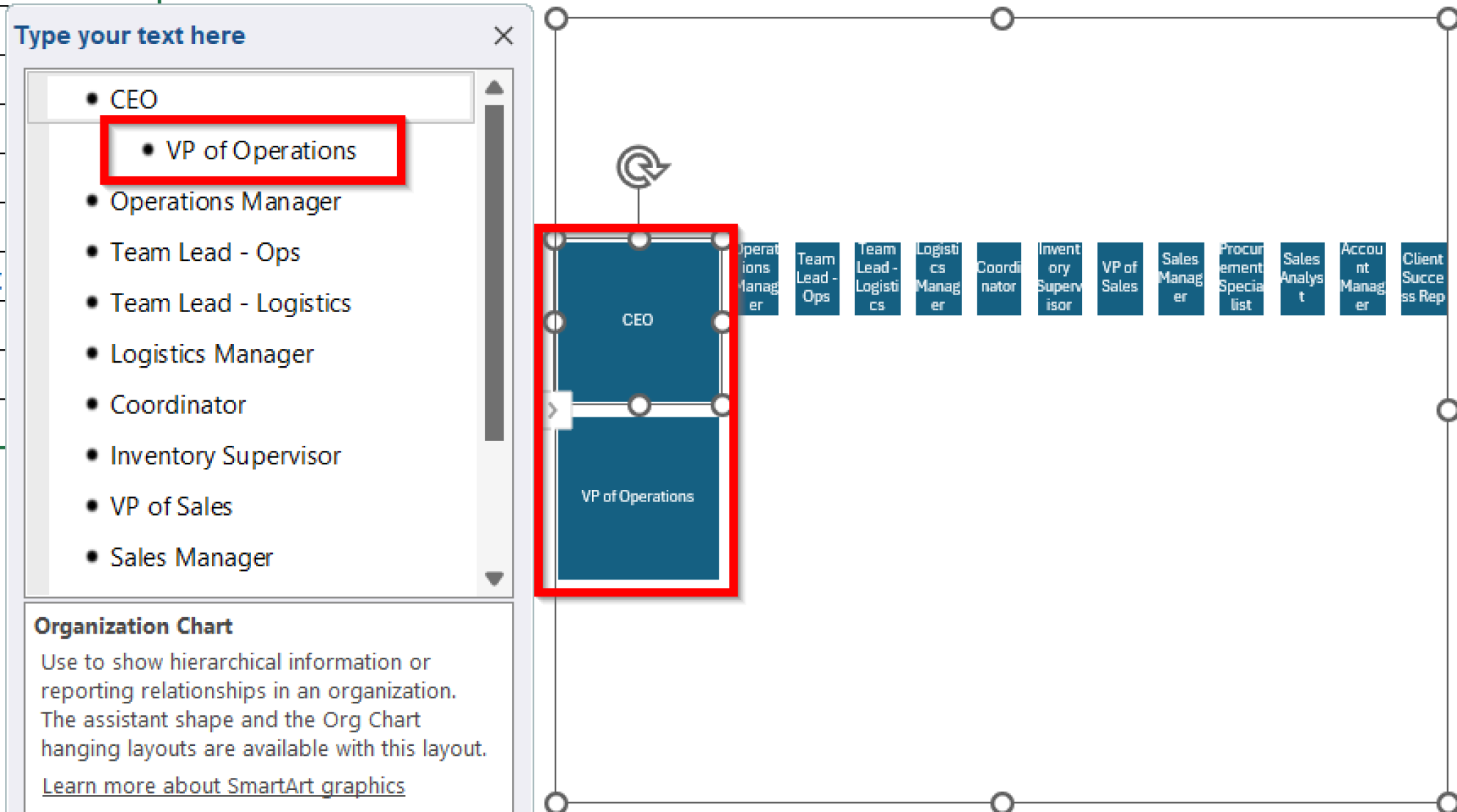Click the Coordinator shape in the diagram
This screenshot has height=812, width=1457.
click(998, 279)
